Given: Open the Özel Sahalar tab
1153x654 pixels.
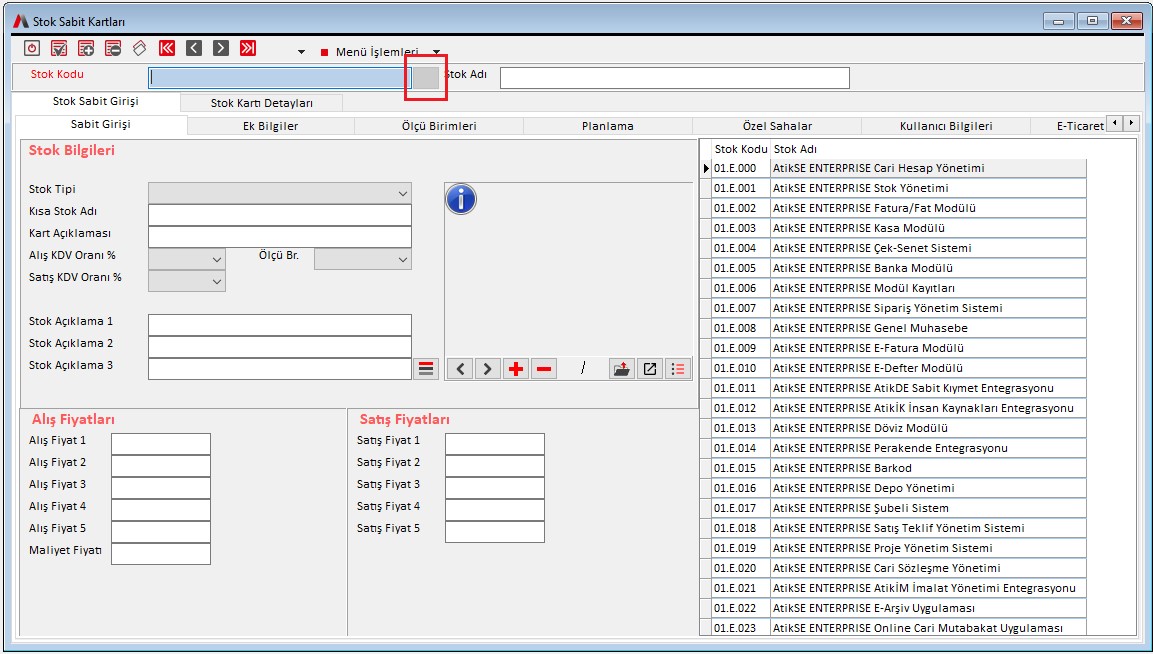Looking at the screenshot, I should point(777,126).
